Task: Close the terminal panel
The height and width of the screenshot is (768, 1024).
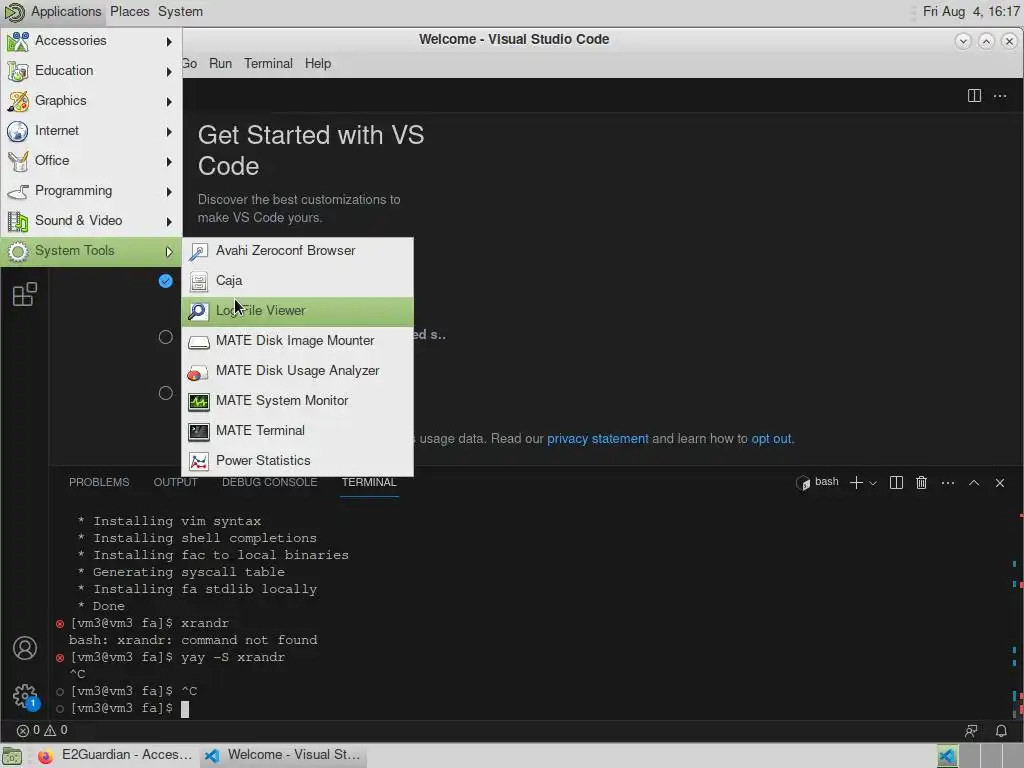Action: coord(1000,483)
